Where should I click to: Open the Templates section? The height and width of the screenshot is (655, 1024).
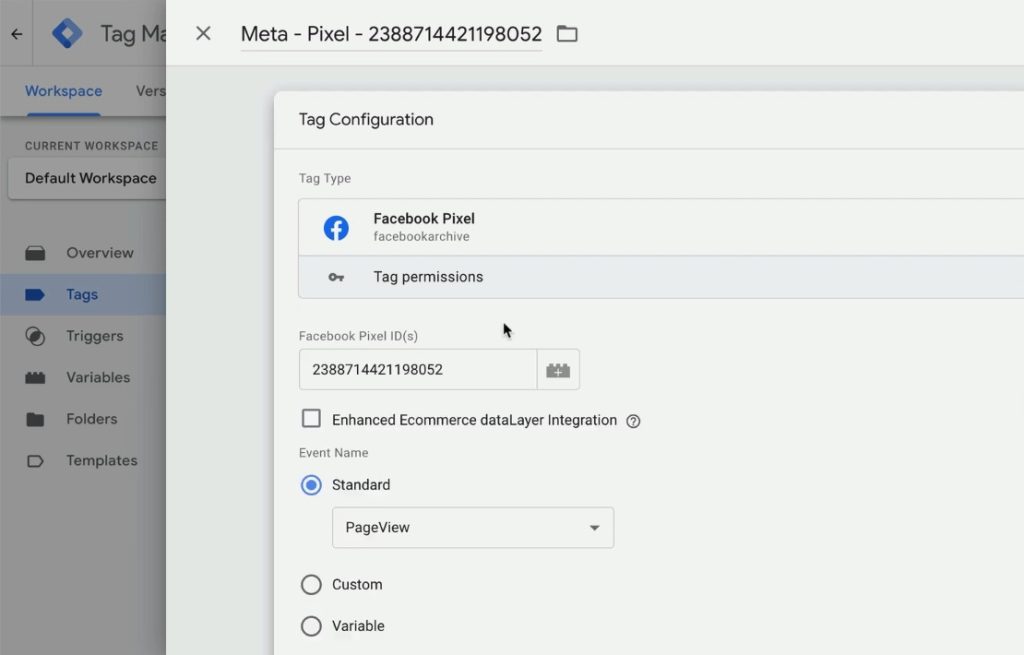tap(101, 460)
